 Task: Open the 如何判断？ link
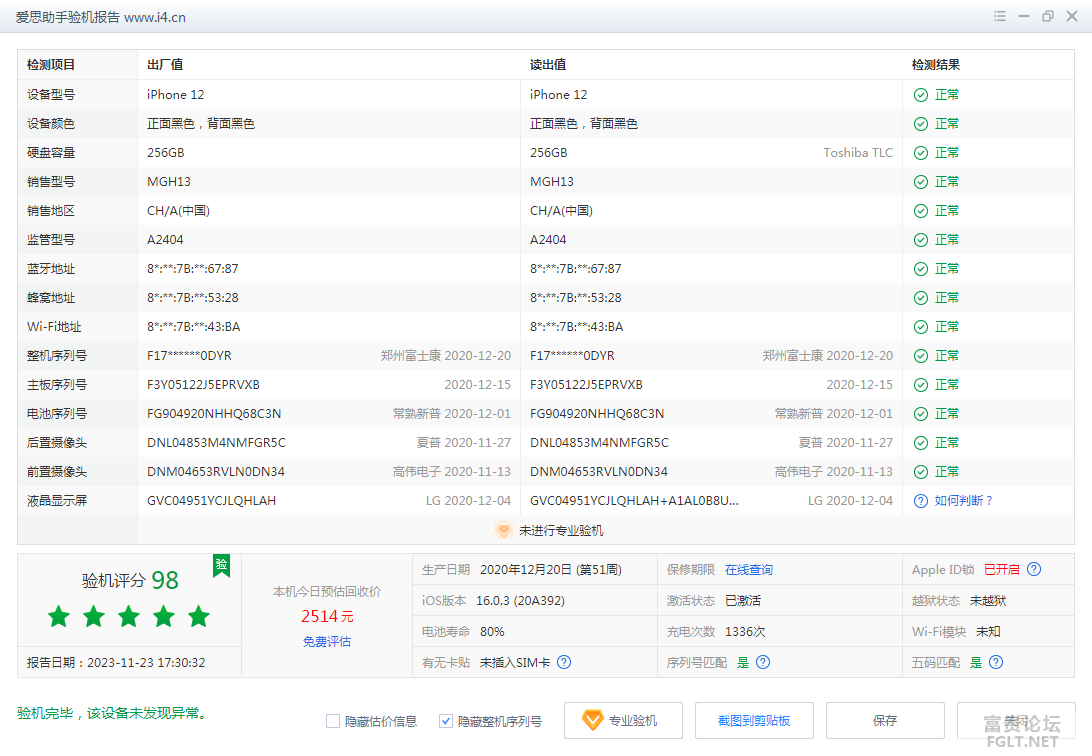(x=963, y=501)
